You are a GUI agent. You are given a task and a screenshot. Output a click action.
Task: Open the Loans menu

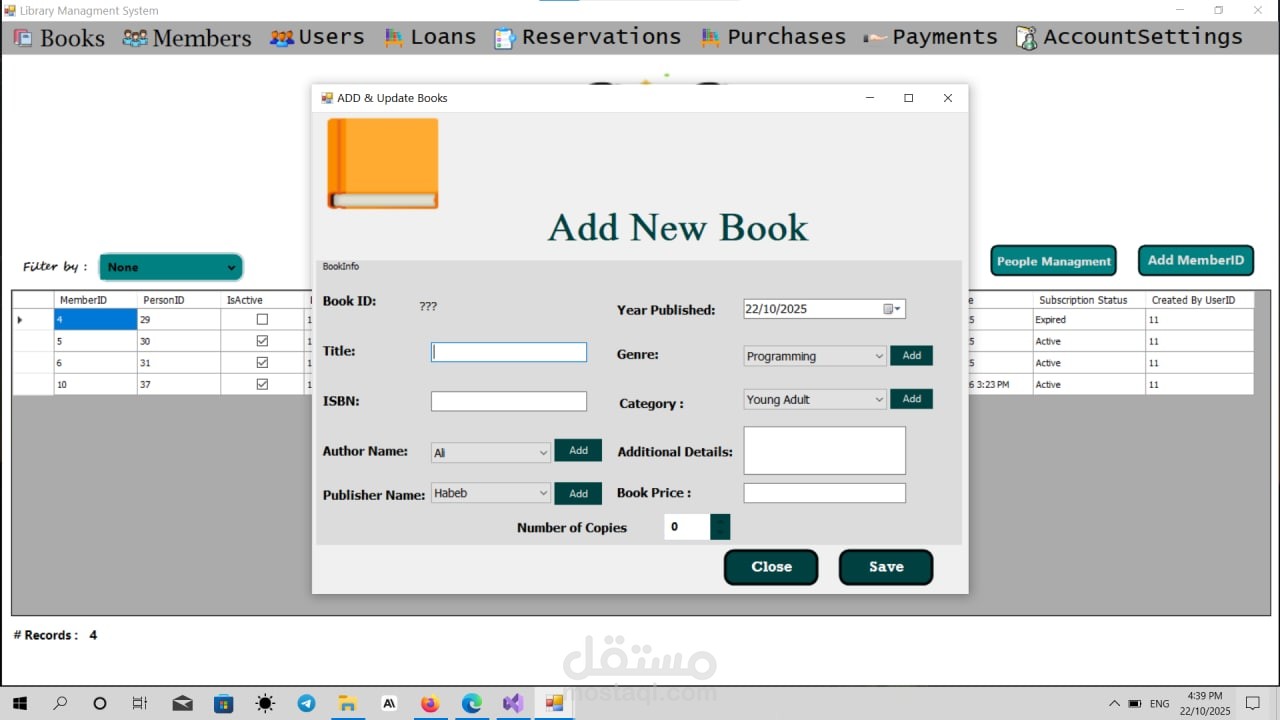[x=430, y=38]
